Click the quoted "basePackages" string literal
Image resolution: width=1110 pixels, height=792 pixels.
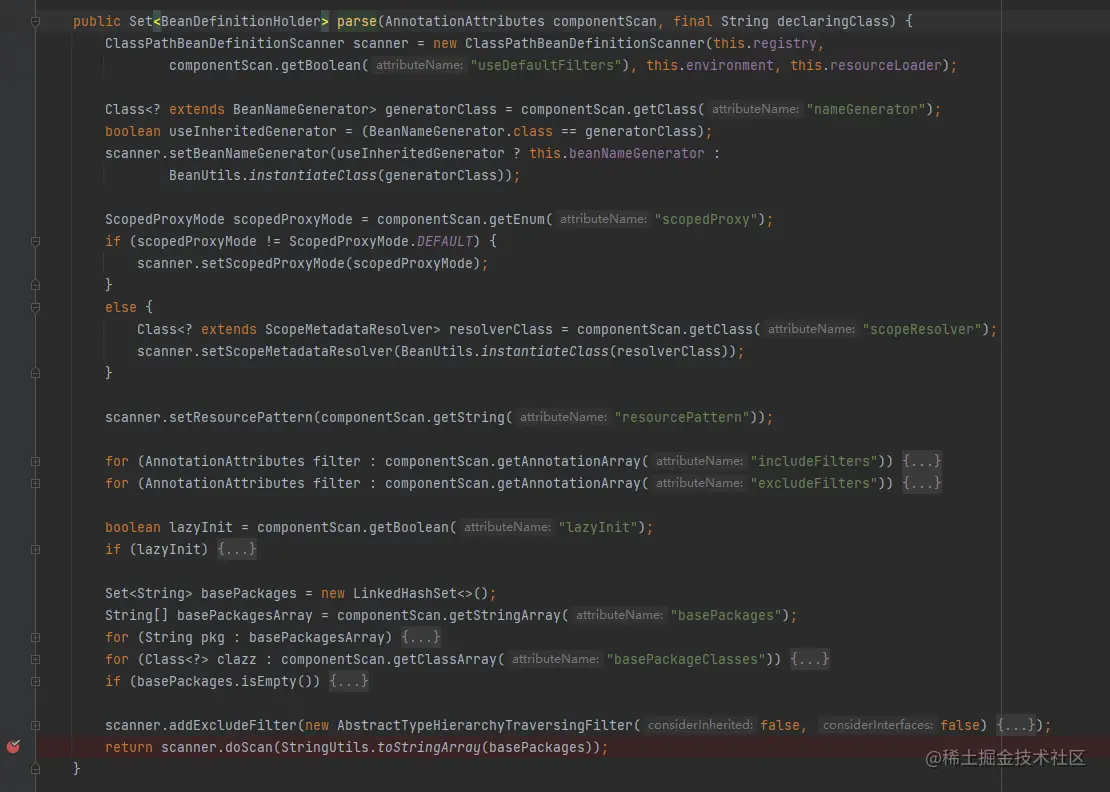click(726, 615)
